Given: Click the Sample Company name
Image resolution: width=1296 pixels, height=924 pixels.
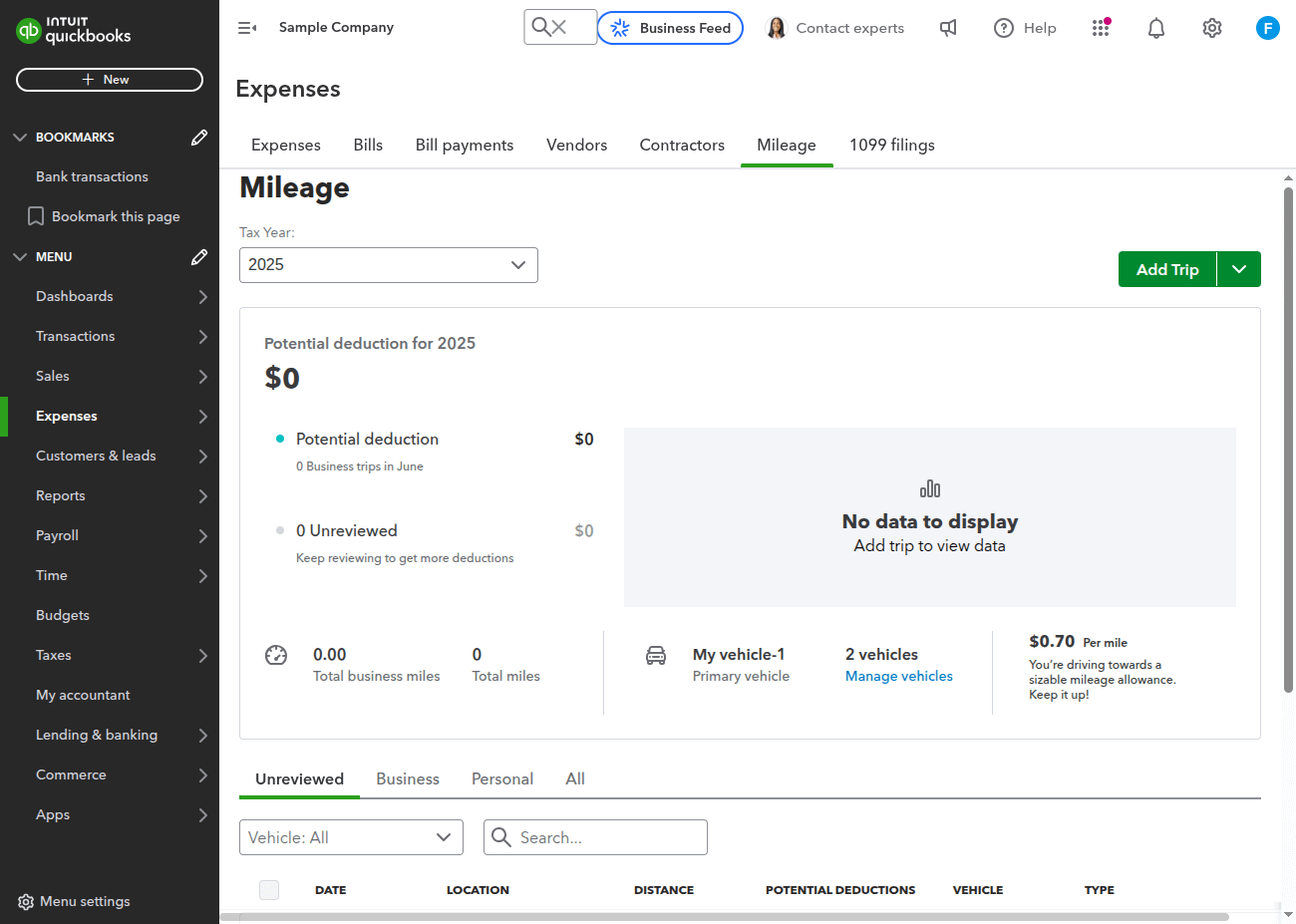Looking at the screenshot, I should pos(336,28).
